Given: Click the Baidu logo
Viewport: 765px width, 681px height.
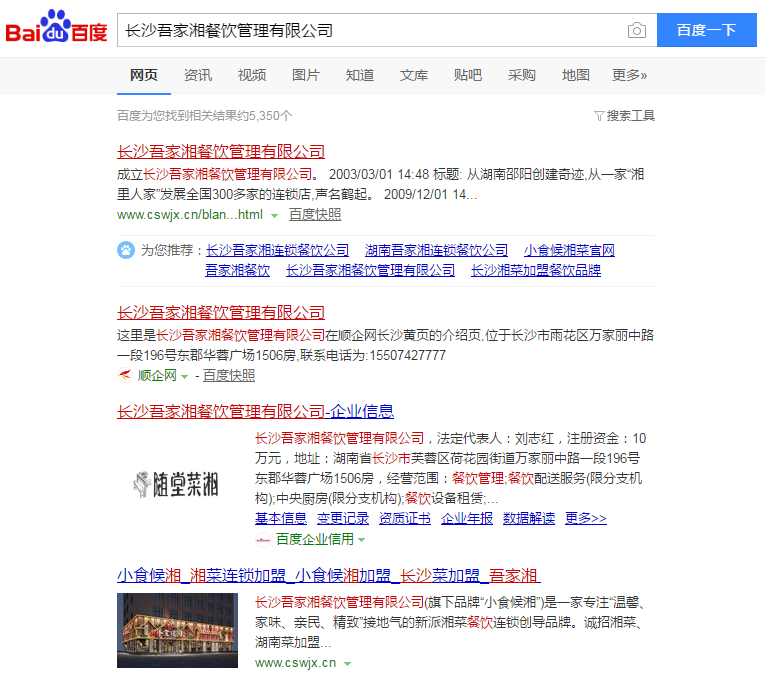Looking at the screenshot, I should [x=56, y=29].
